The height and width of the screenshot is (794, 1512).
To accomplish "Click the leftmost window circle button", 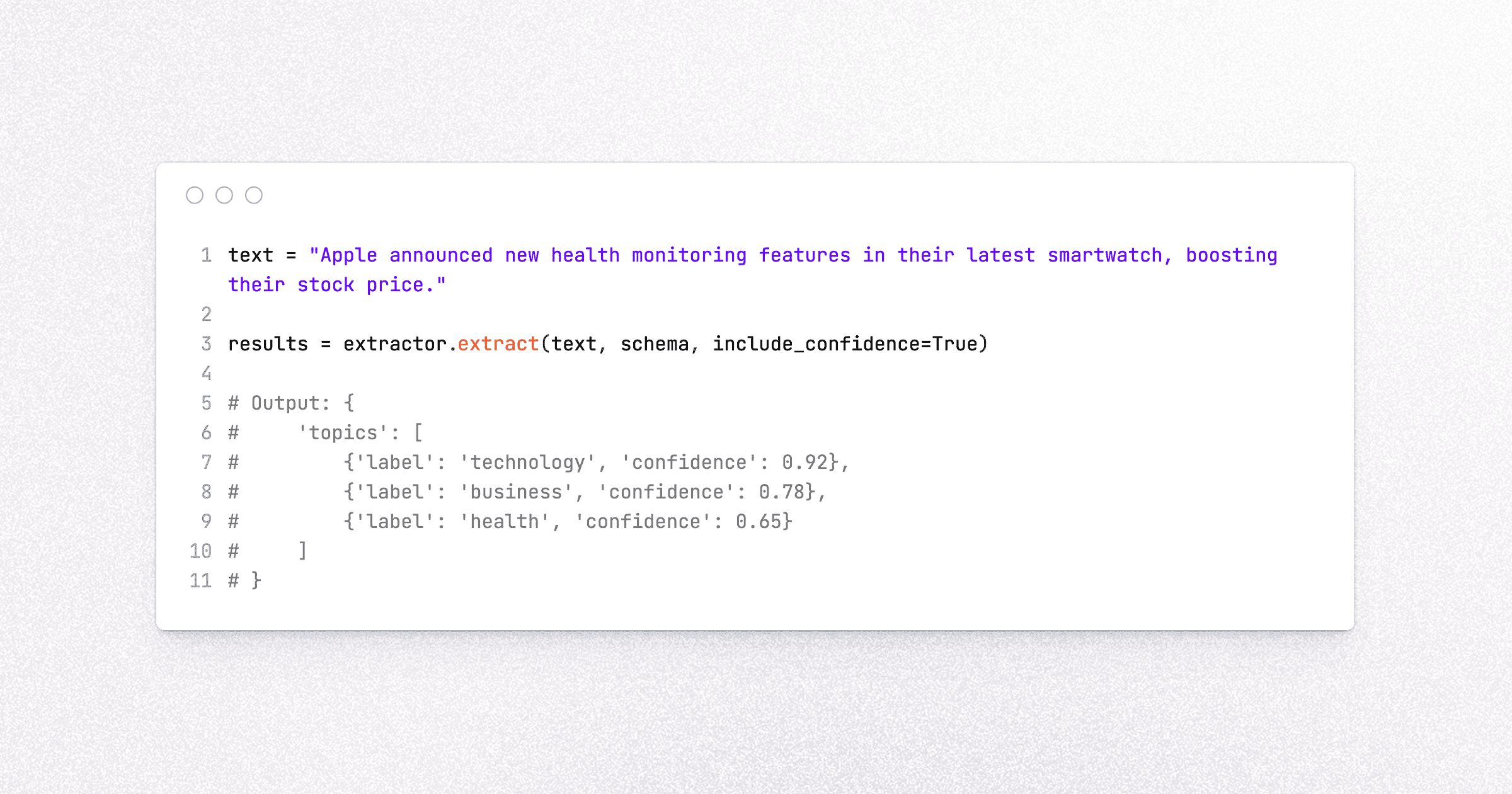I will click(x=195, y=195).
